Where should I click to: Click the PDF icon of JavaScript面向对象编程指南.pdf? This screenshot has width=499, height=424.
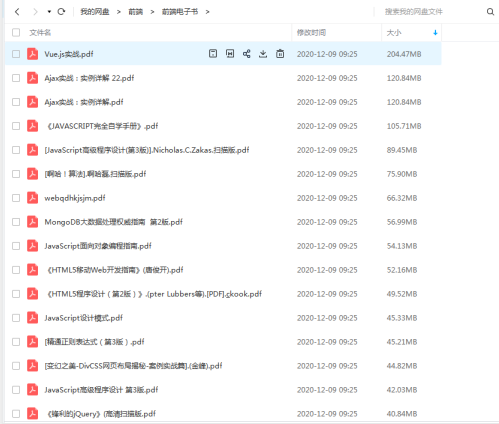click(32, 246)
